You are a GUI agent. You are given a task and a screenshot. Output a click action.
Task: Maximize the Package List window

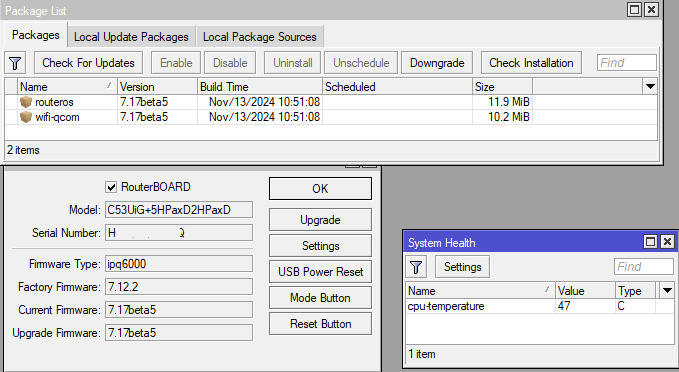pos(634,10)
